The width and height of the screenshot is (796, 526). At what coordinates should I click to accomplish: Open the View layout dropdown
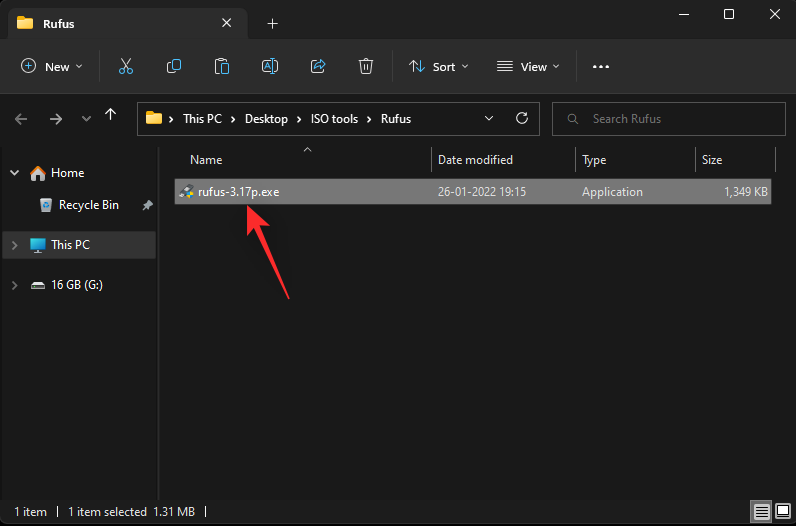528,67
